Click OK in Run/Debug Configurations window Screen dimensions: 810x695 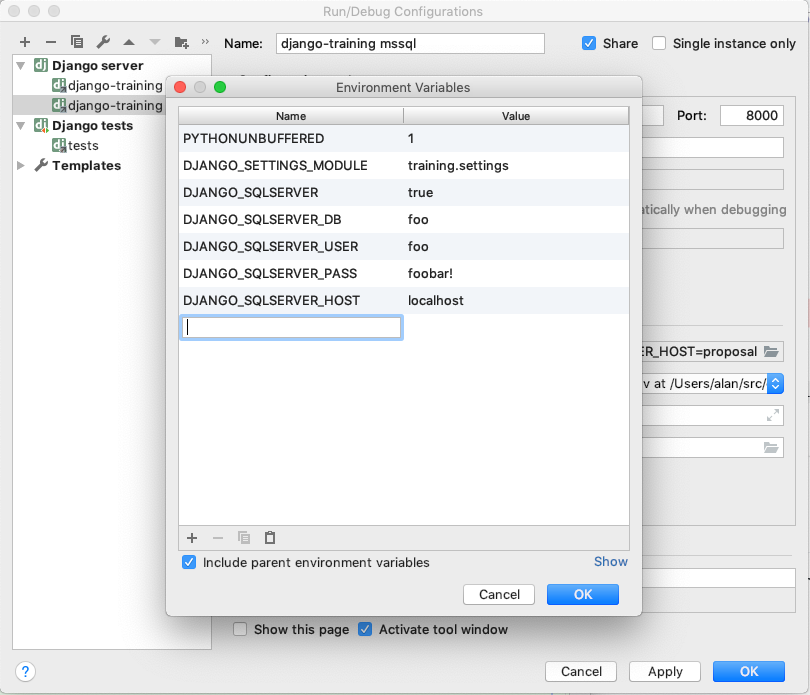(x=749, y=671)
